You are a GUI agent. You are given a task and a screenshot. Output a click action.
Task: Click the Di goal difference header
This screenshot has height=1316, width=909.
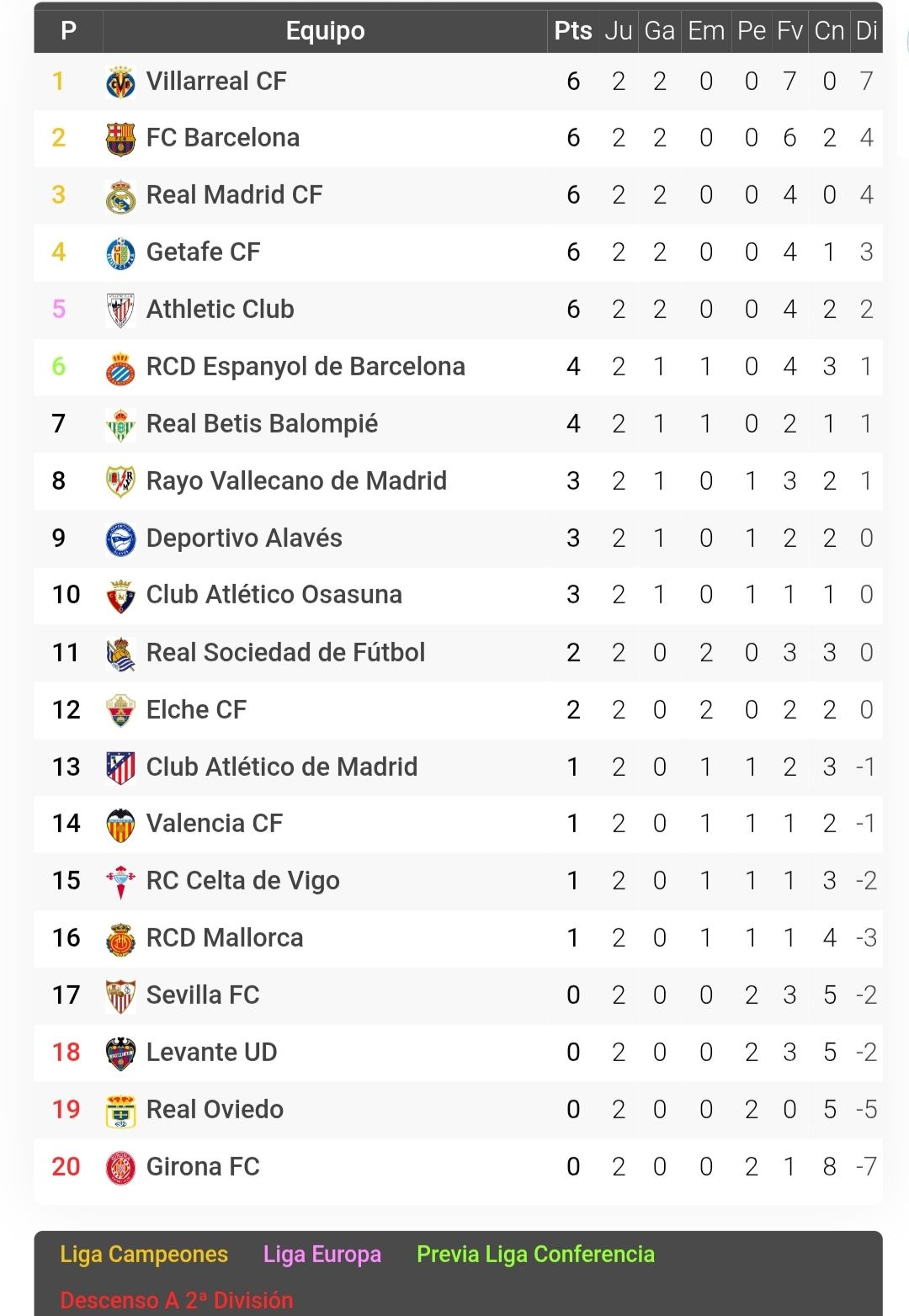(867, 31)
